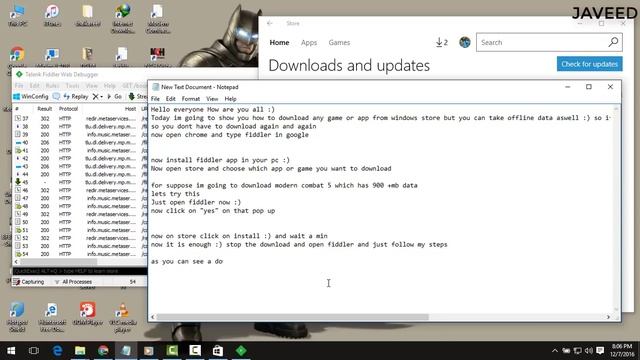
Task: Open Fiddler's File menu
Action: click(x=19, y=86)
